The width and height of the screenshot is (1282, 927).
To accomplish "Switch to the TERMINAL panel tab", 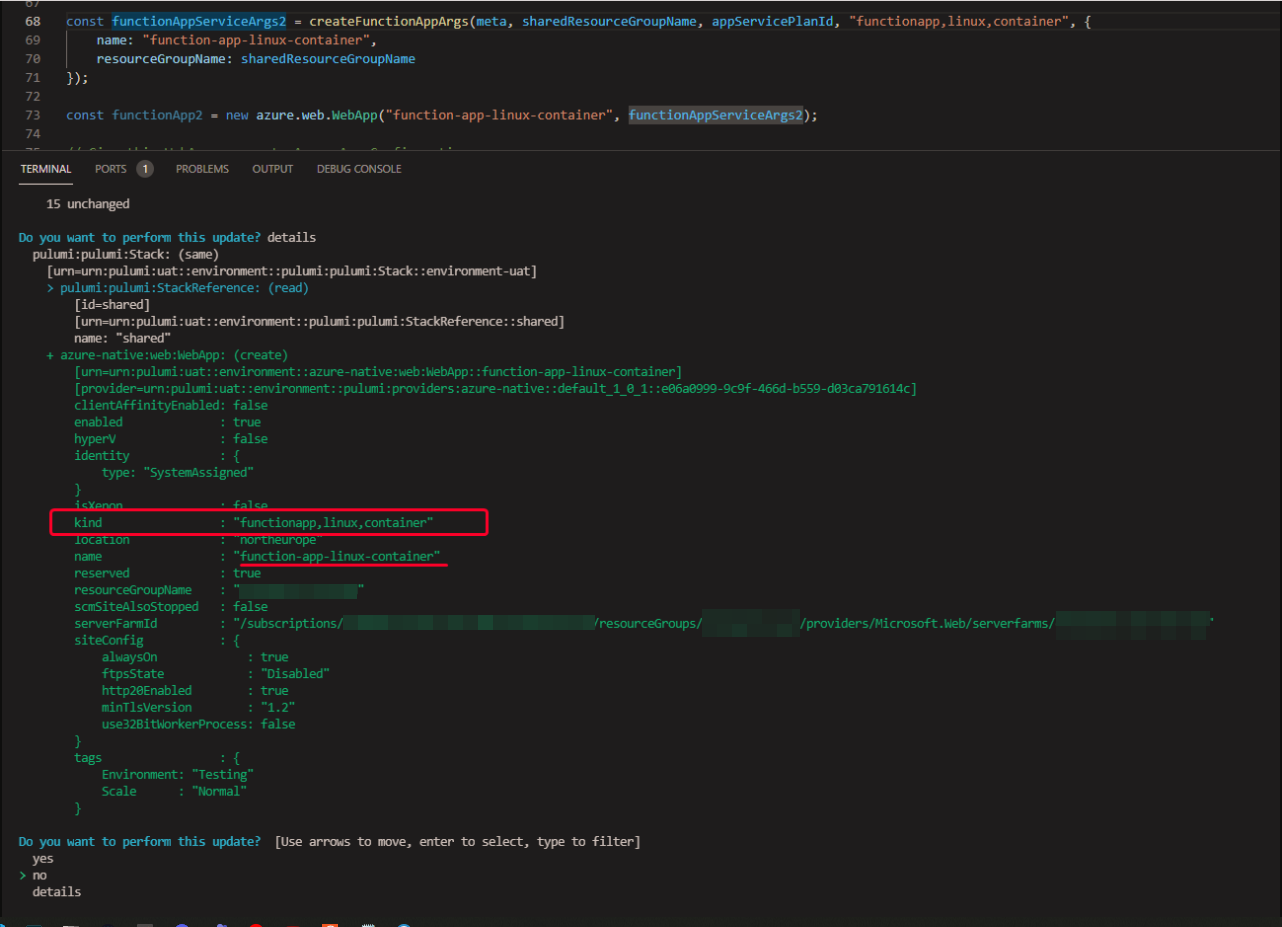I will point(46,169).
